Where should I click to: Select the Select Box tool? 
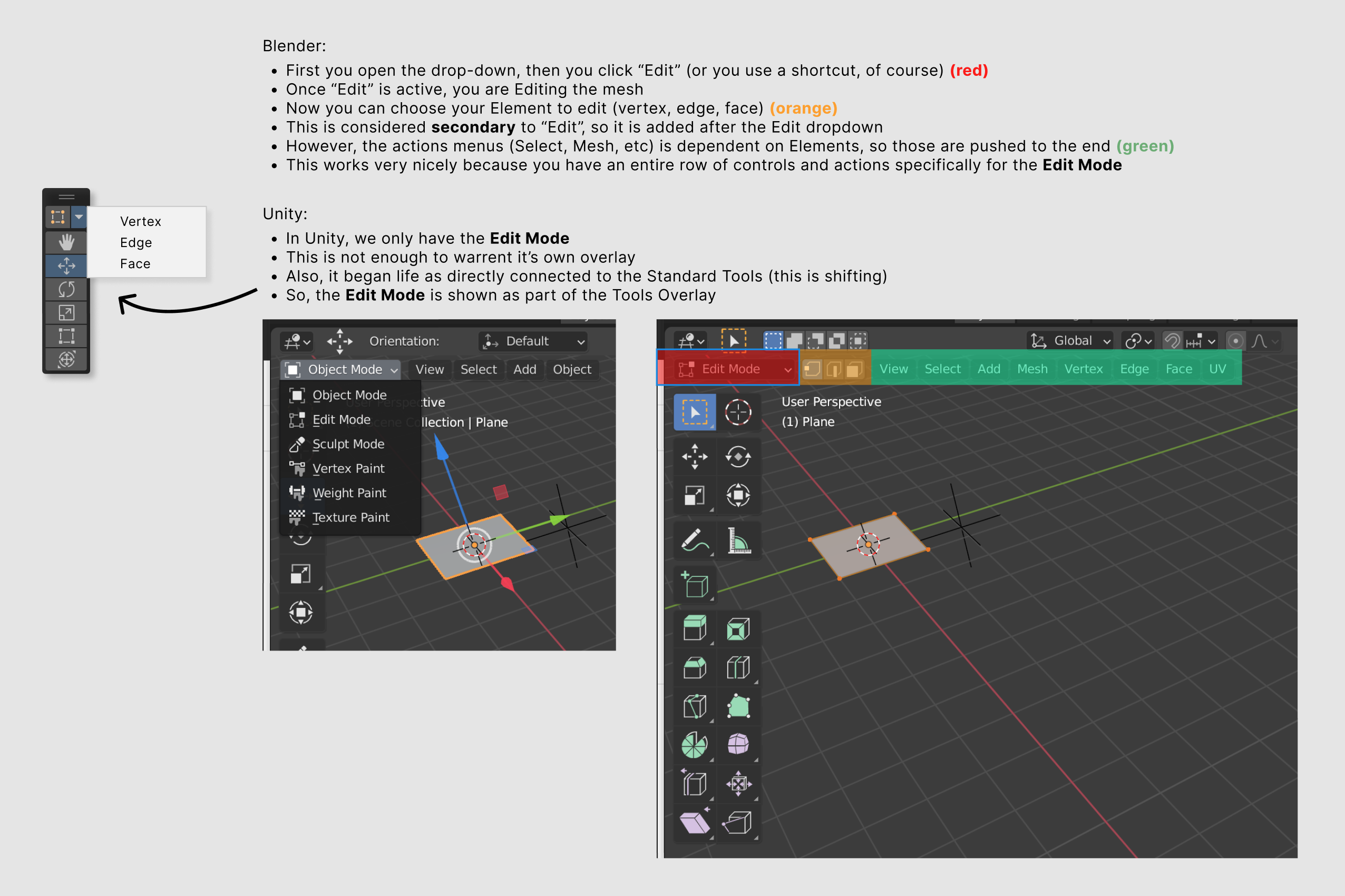(695, 412)
